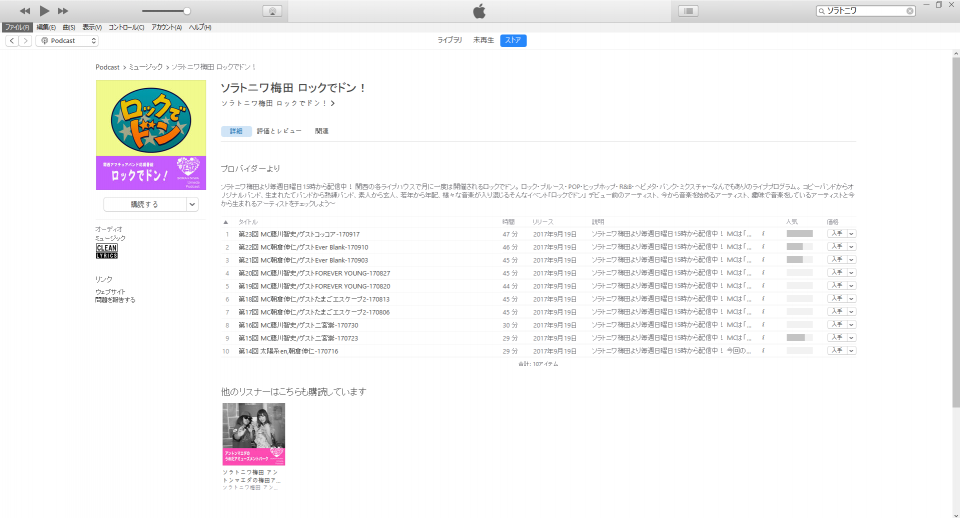960x518 pixels.
Task: Click the info icon on the 第16回 row
Action: (x=763, y=325)
